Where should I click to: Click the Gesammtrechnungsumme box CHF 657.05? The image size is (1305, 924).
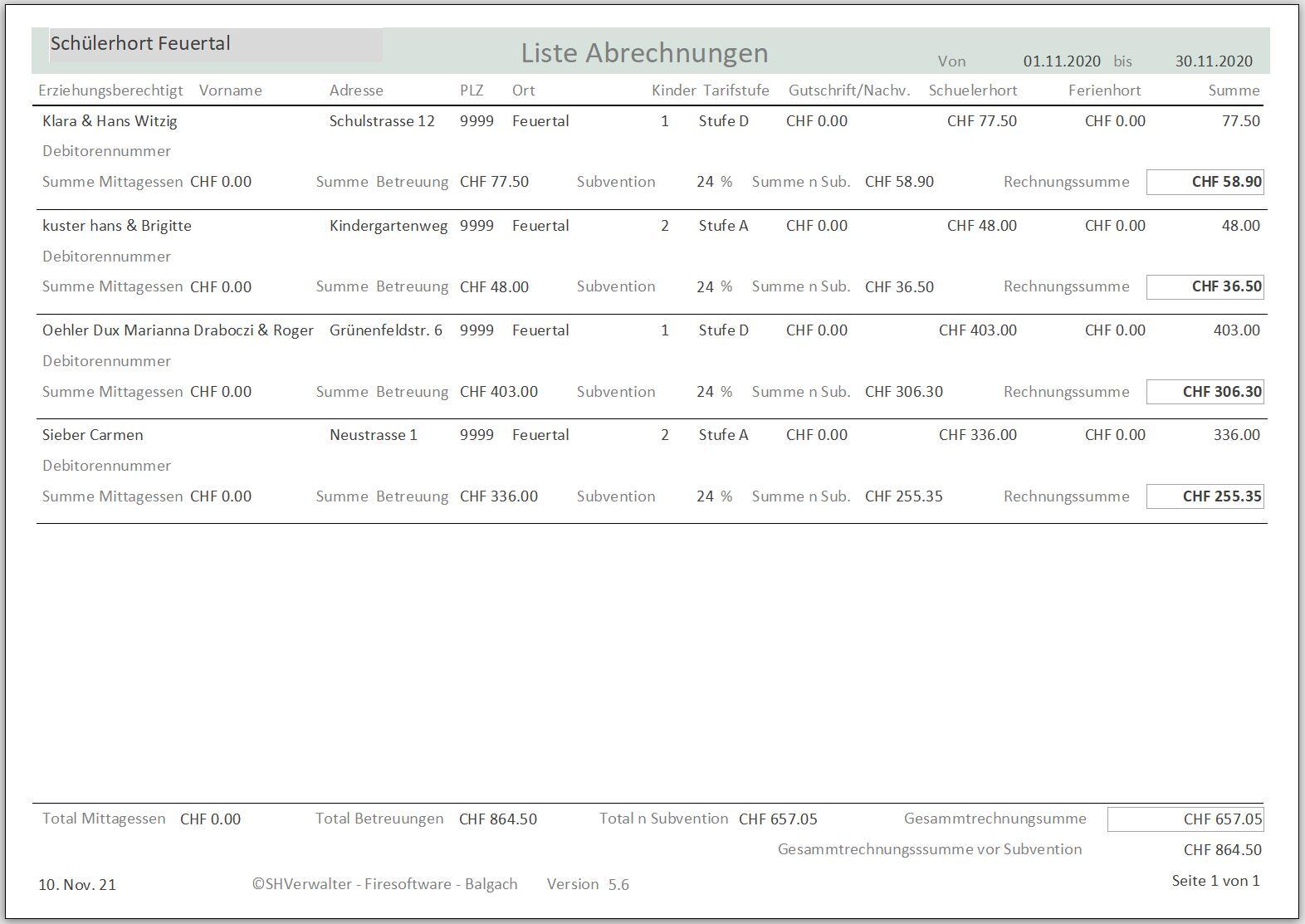pyautogui.click(x=1185, y=819)
